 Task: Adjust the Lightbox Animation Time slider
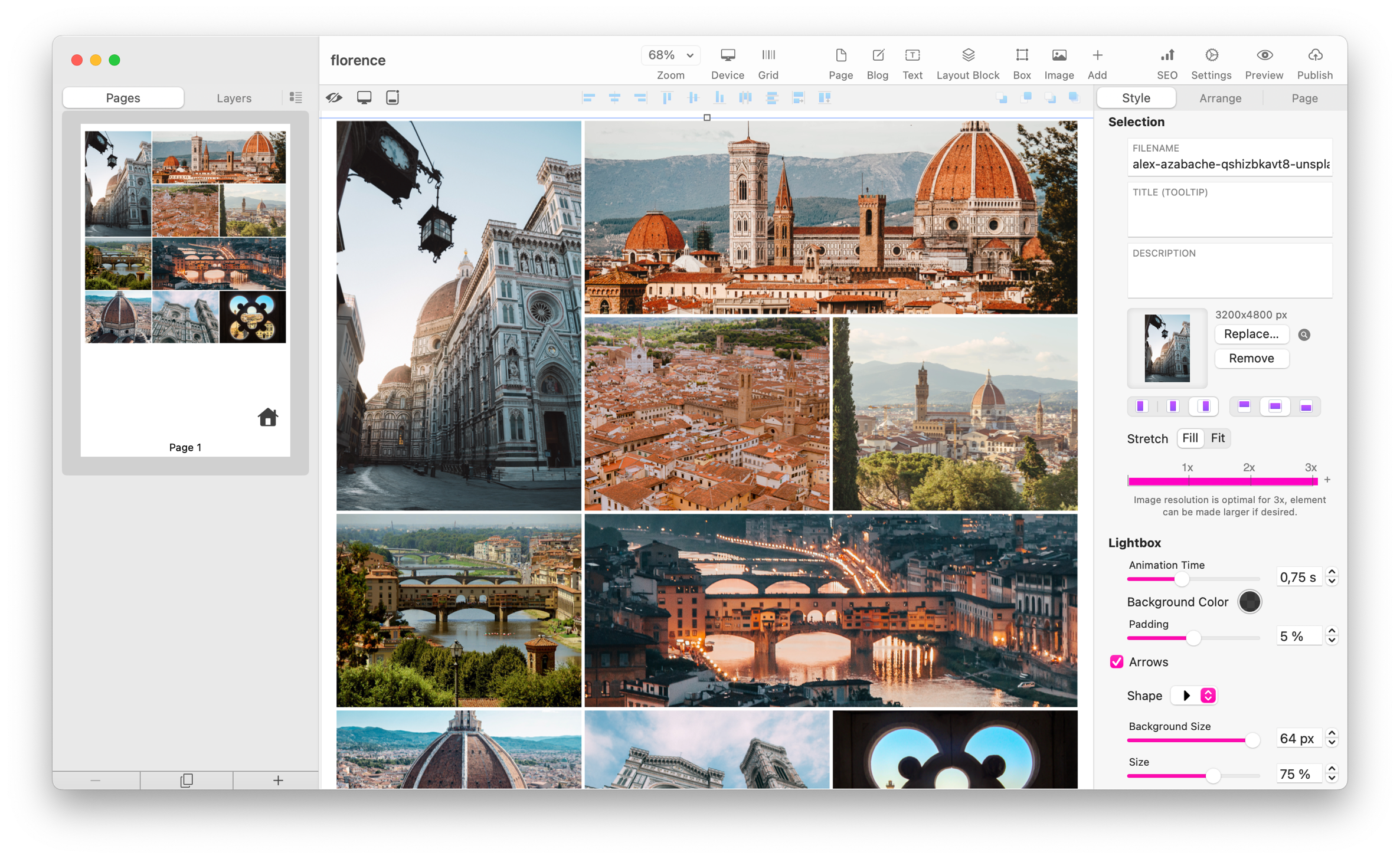click(1193, 579)
